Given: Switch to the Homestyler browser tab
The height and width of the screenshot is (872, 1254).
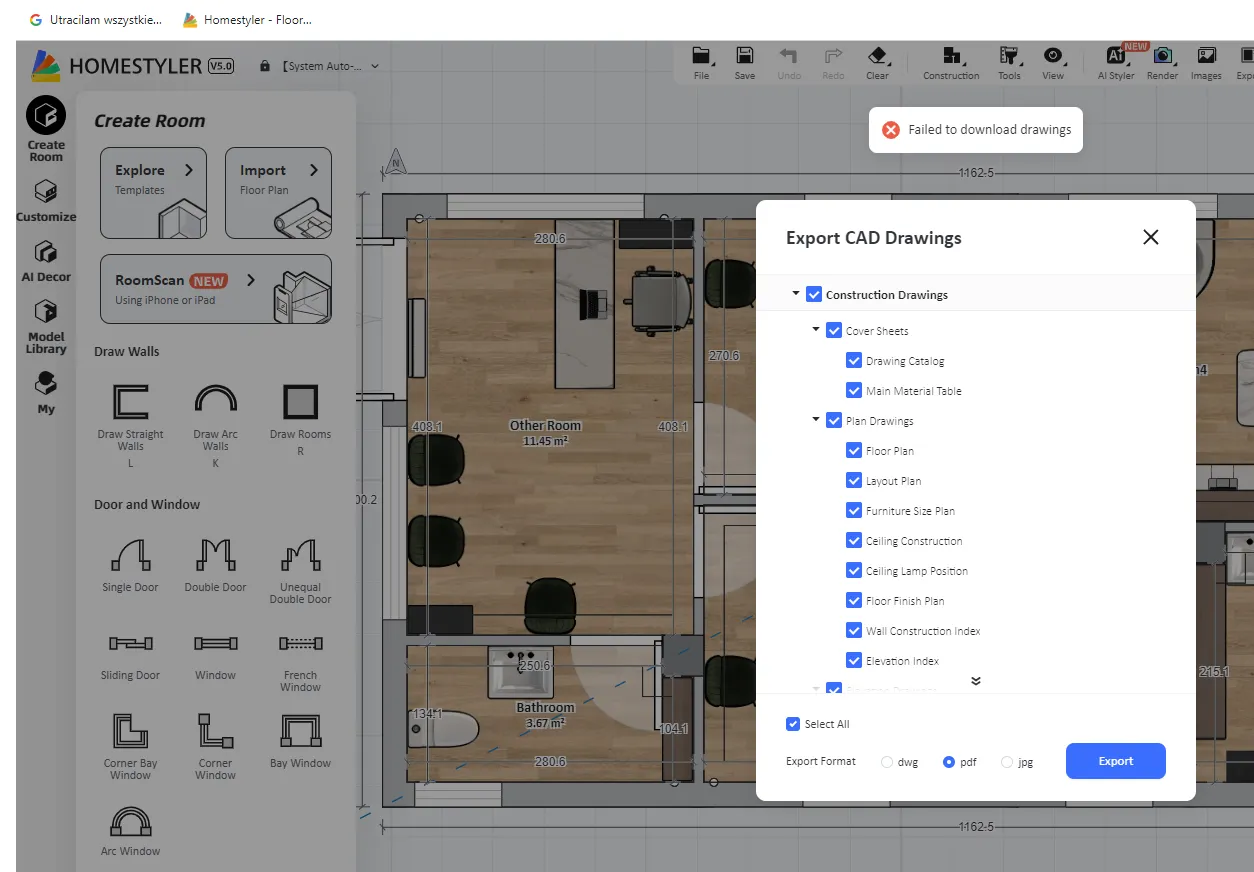Looking at the screenshot, I should coord(248,20).
